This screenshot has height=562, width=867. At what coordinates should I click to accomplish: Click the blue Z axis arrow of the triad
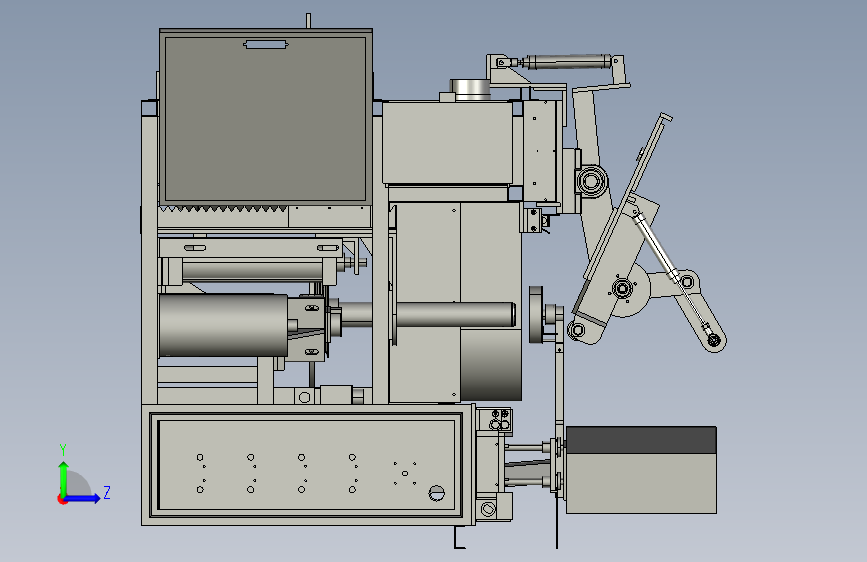pos(83,498)
